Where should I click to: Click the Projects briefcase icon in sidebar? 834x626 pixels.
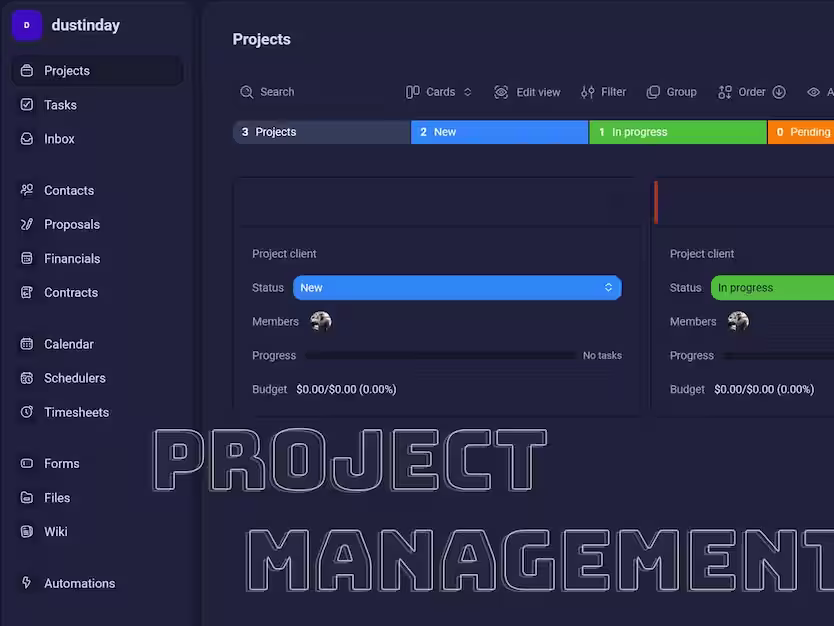(27, 71)
